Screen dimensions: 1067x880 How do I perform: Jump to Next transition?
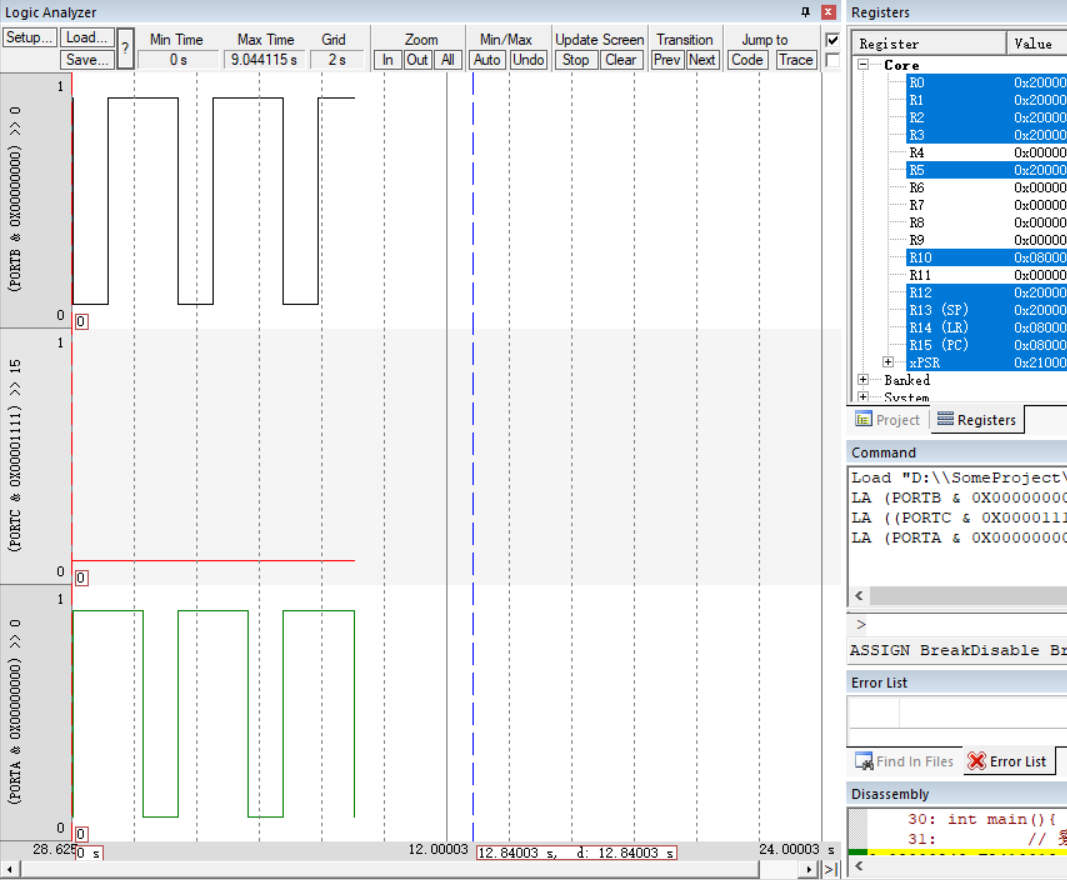pyautogui.click(x=702, y=60)
